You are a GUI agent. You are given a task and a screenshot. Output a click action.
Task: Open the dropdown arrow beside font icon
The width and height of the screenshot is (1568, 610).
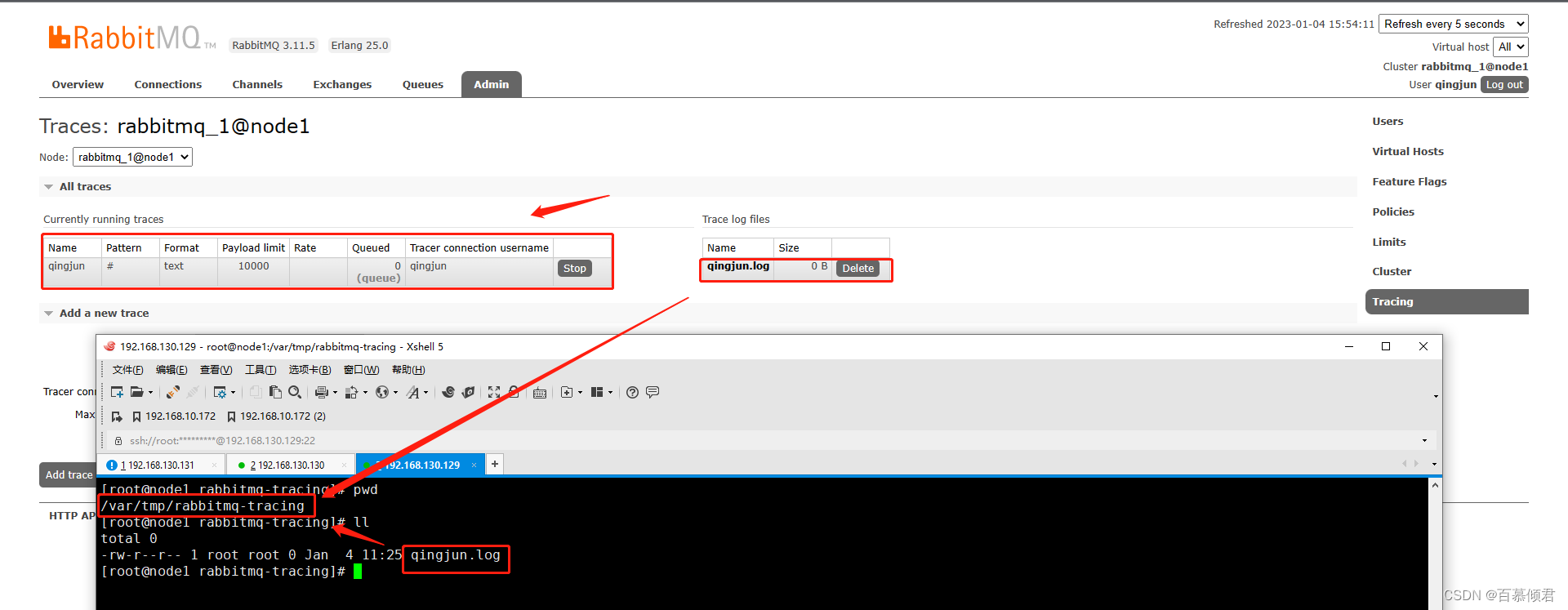pyautogui.click(x=425, y=392)
